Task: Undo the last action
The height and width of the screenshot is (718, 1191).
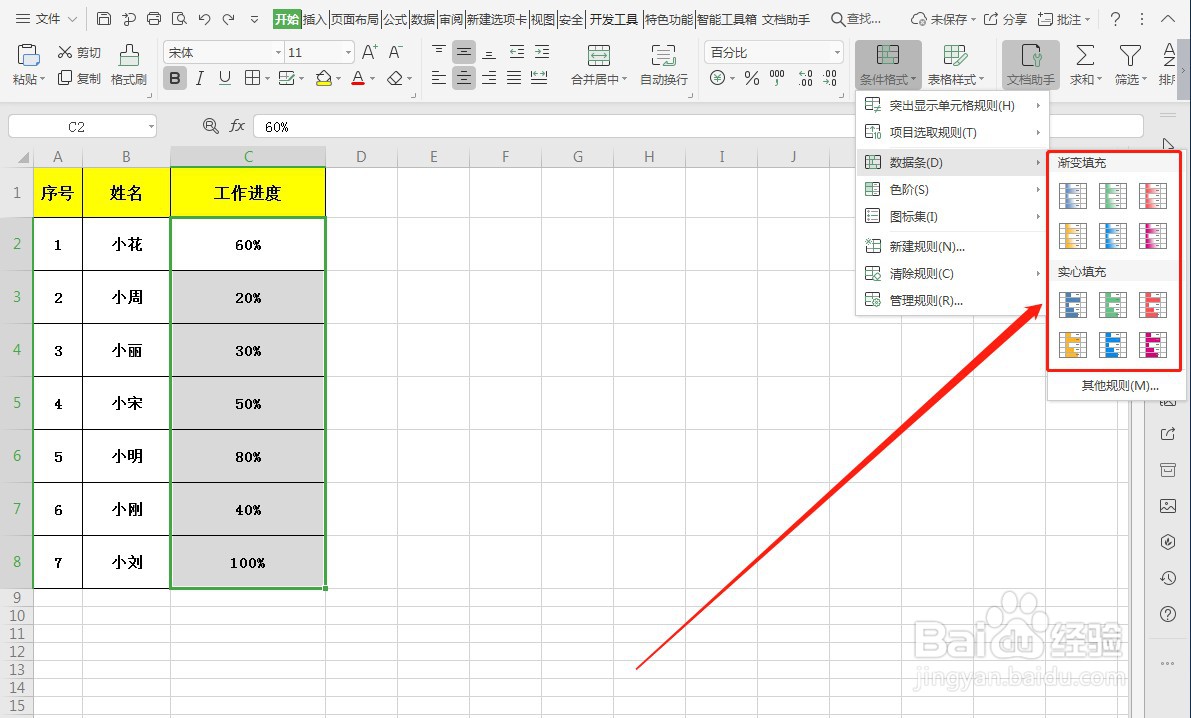Action: 204,19
